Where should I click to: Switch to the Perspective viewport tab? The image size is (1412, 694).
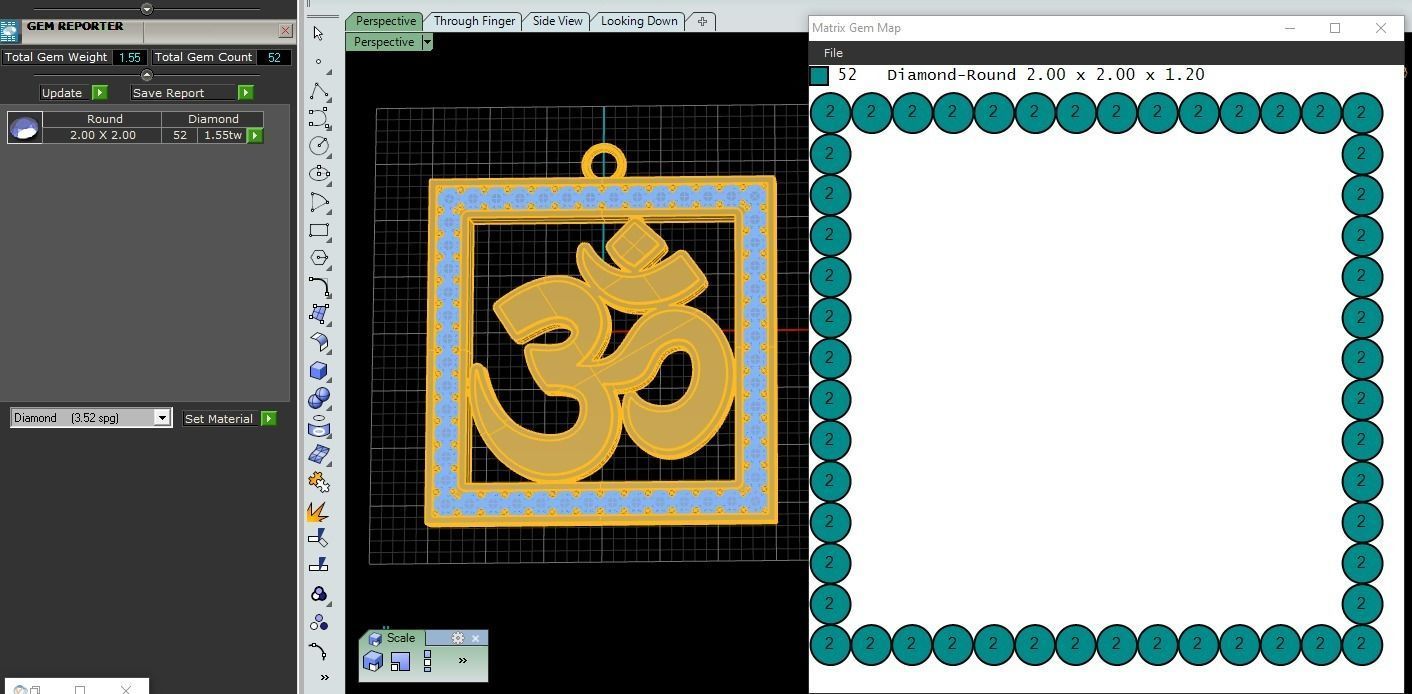pyautogui.click(x=385, y=21)
